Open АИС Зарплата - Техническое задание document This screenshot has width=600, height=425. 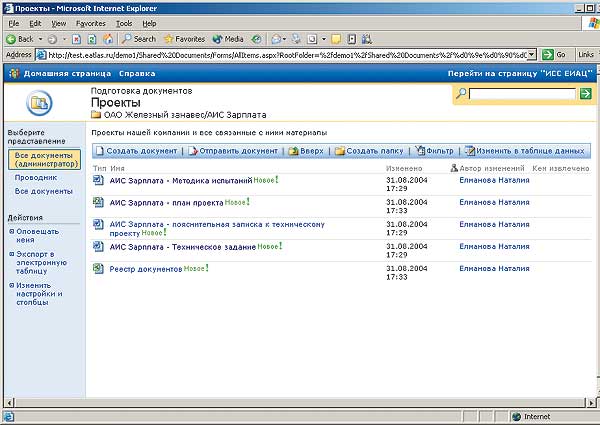coord(183,247)
